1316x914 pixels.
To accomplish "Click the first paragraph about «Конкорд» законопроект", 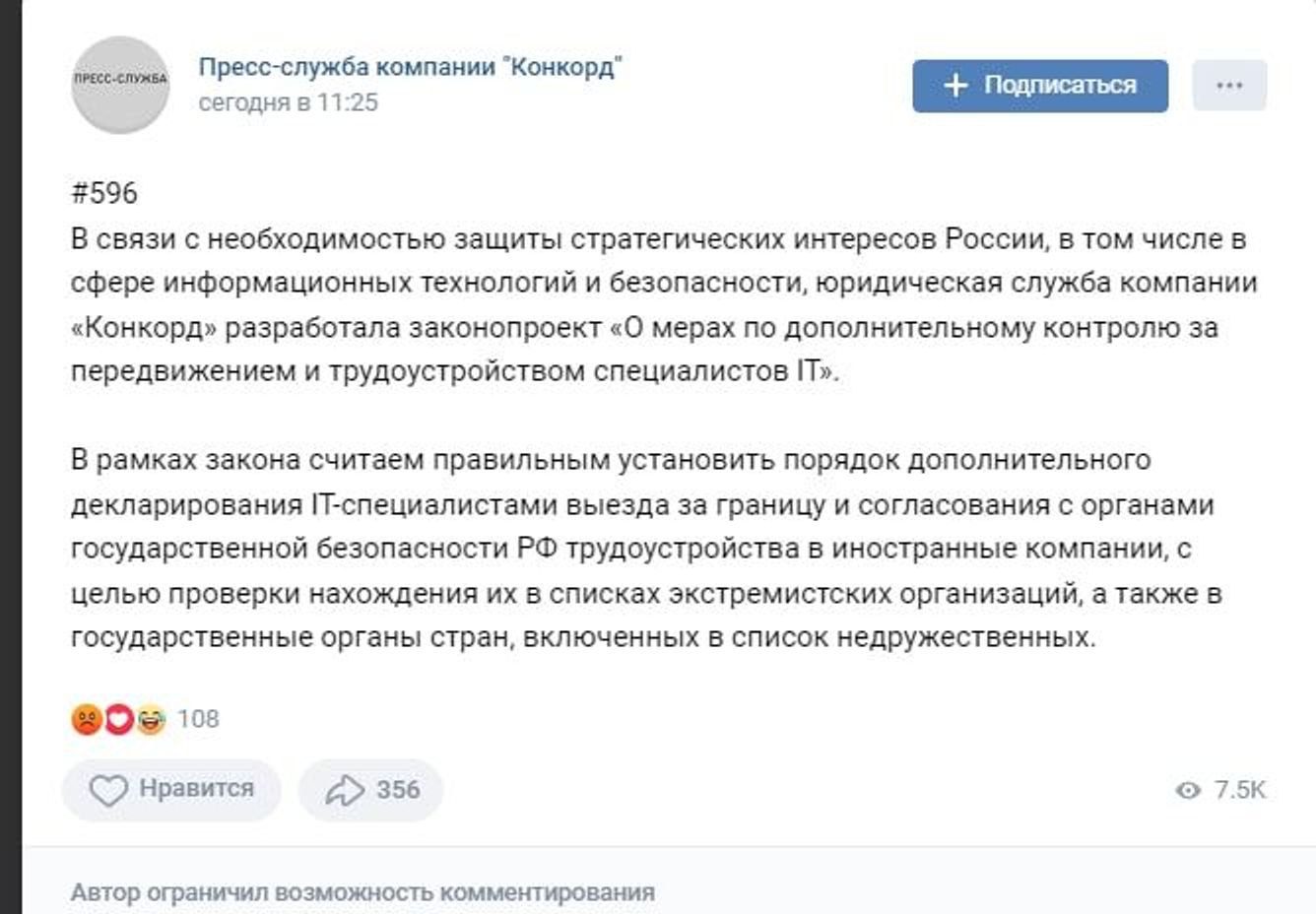I will (650, 305).
